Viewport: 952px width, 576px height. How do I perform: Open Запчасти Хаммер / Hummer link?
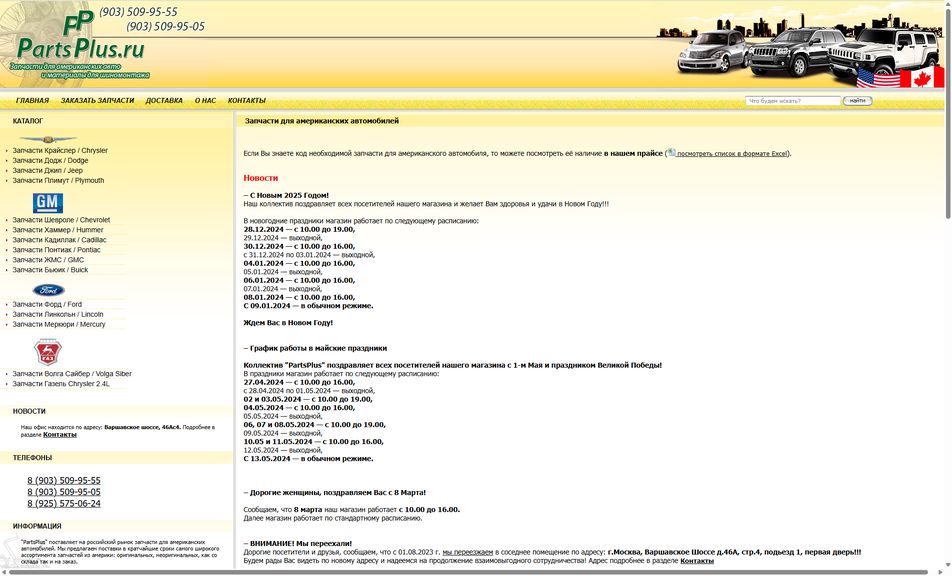[x=58, y=230]
